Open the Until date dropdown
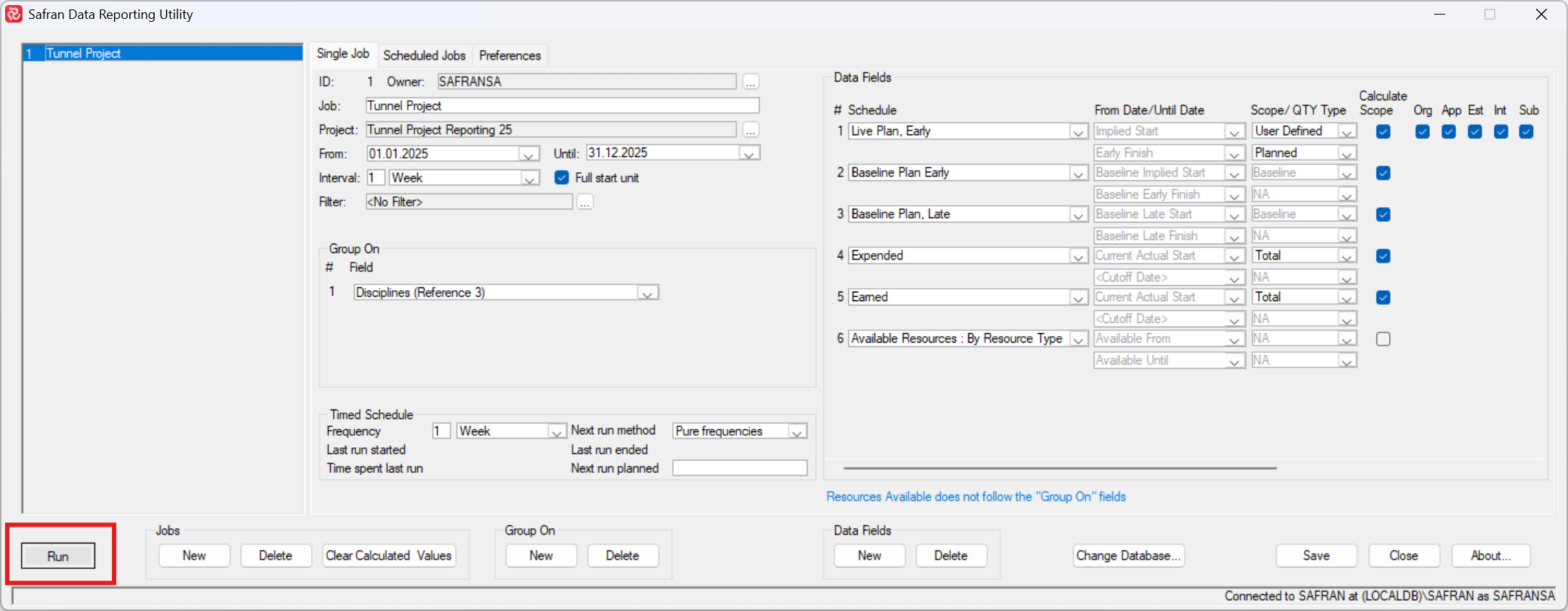This screenshot has width=1568, height=611. pyautogui.click(x=749, y=153)
